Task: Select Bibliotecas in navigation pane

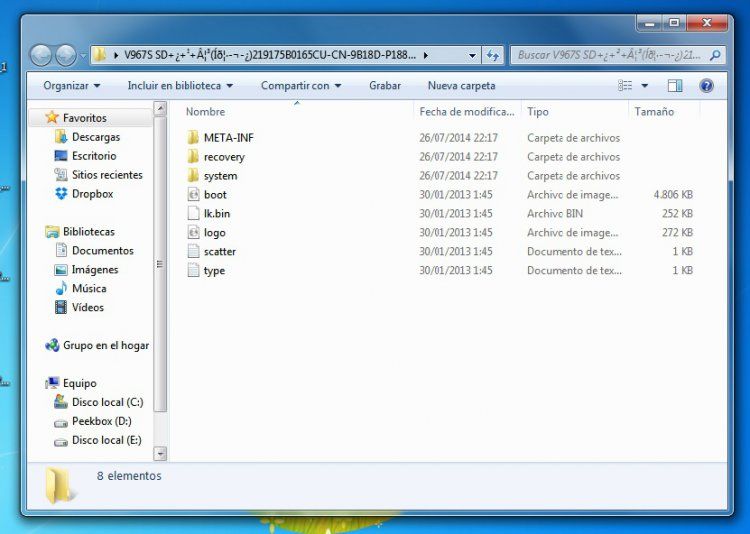Action: coord(88,232)
